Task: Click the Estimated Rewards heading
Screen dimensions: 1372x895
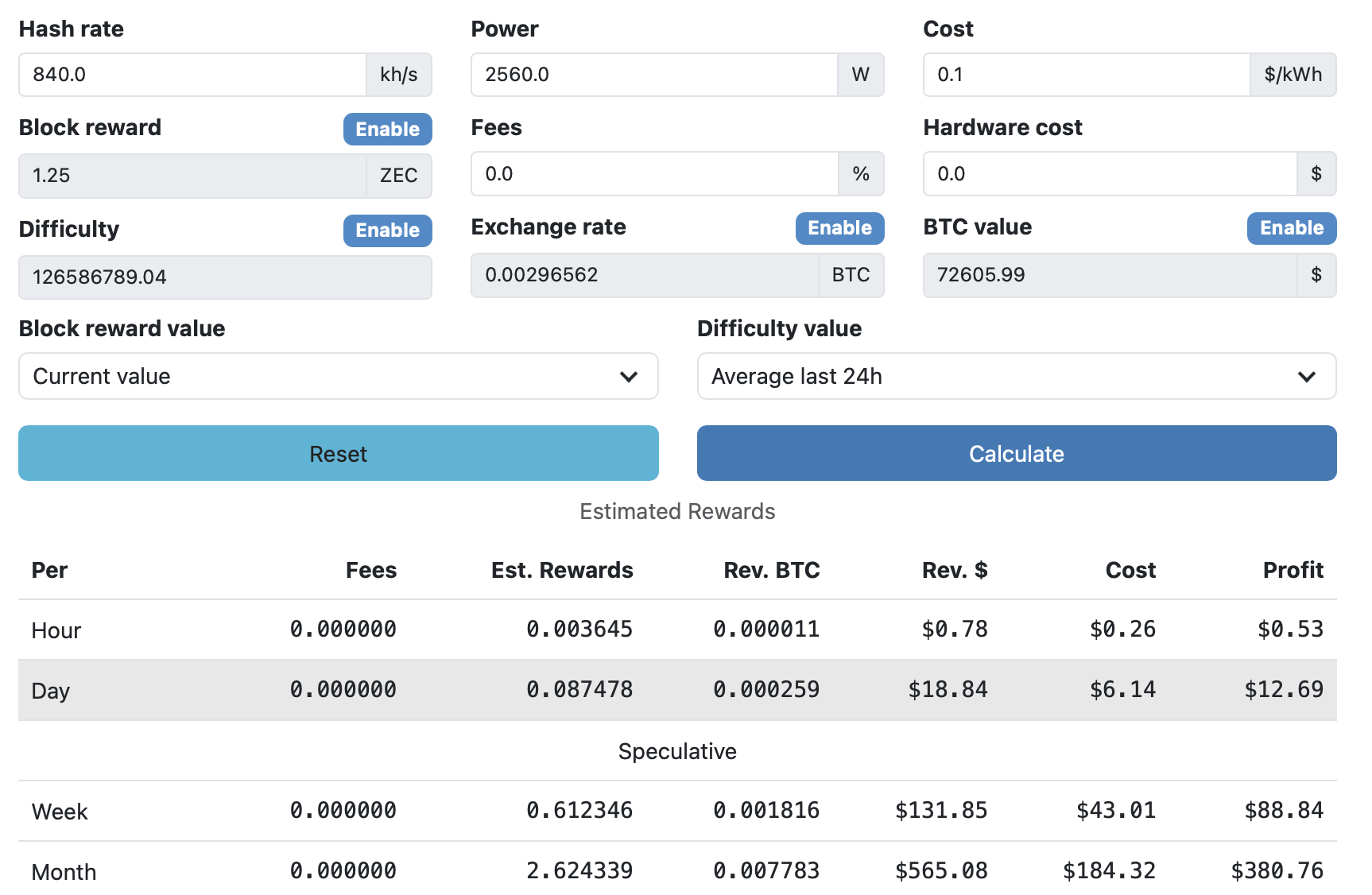Action: tap(677, 511)
